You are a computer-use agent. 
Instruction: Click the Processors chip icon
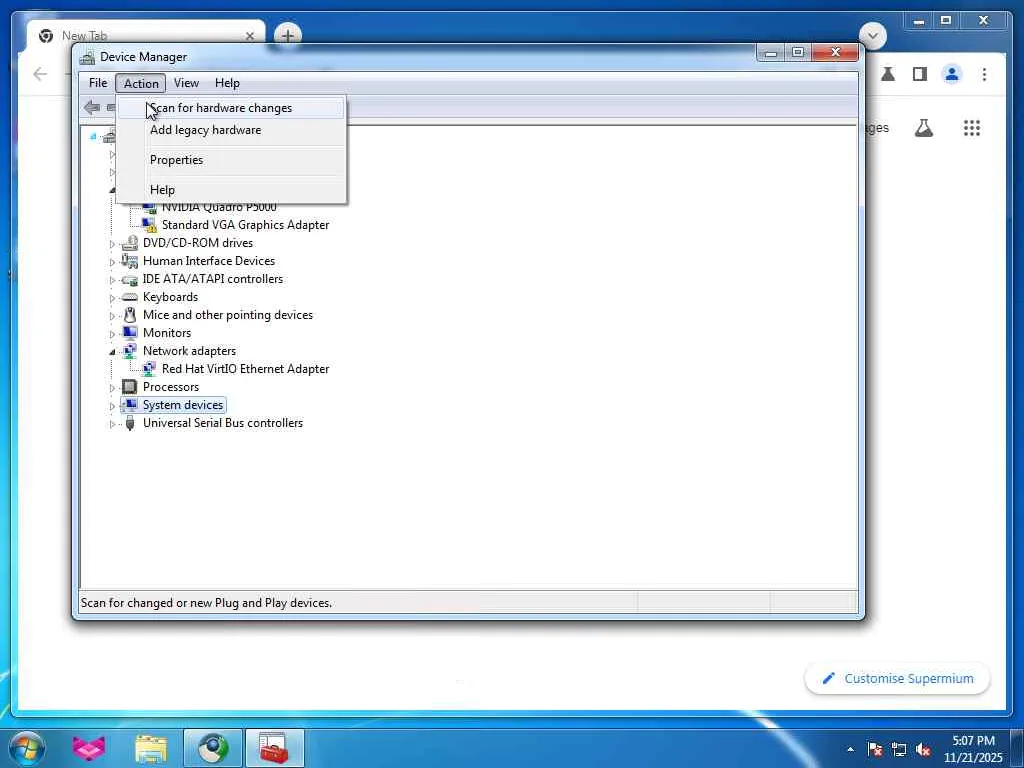pos(130,387)
